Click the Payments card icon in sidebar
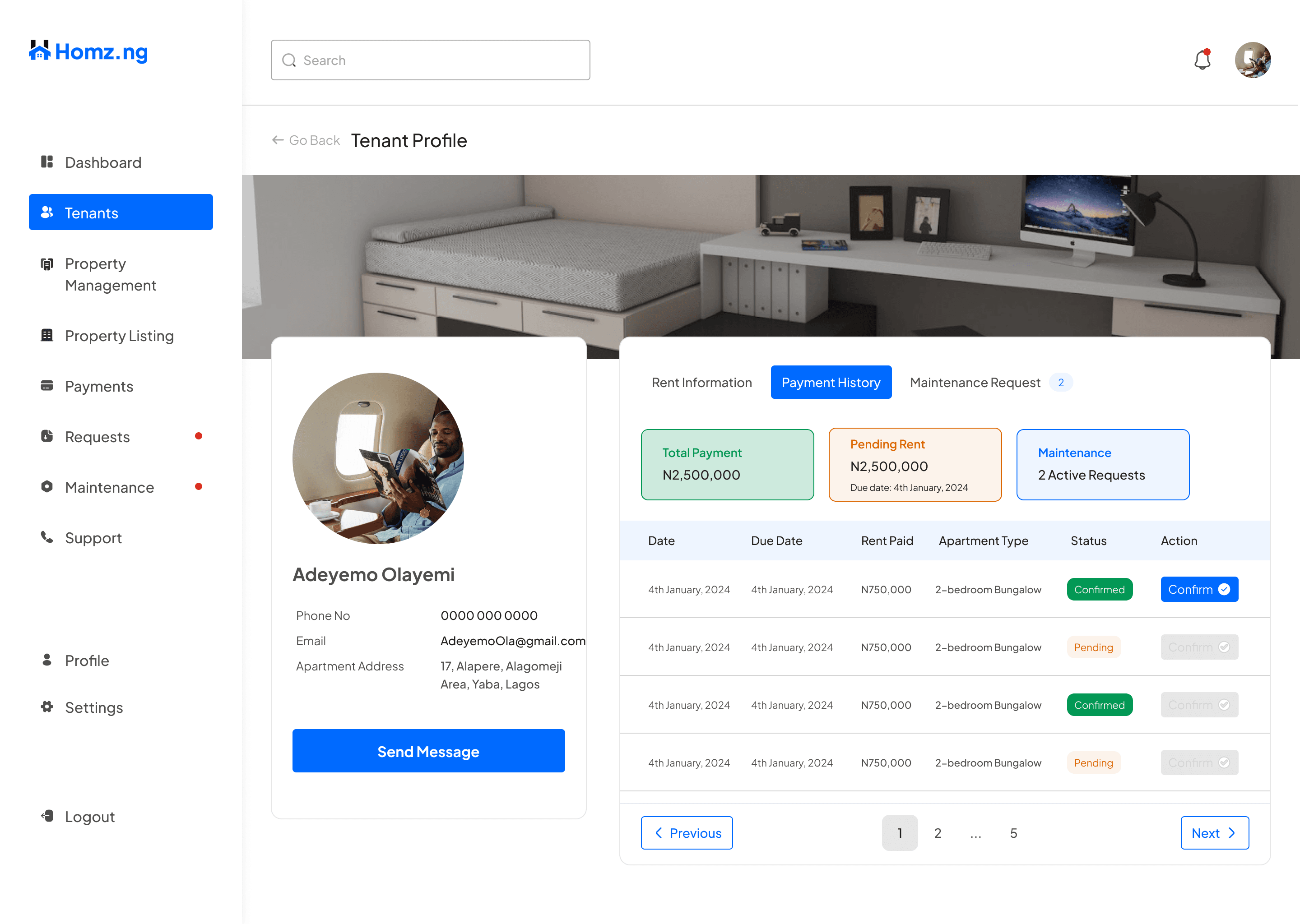This screenshot has height=924, width=1300. click(46, 386)
